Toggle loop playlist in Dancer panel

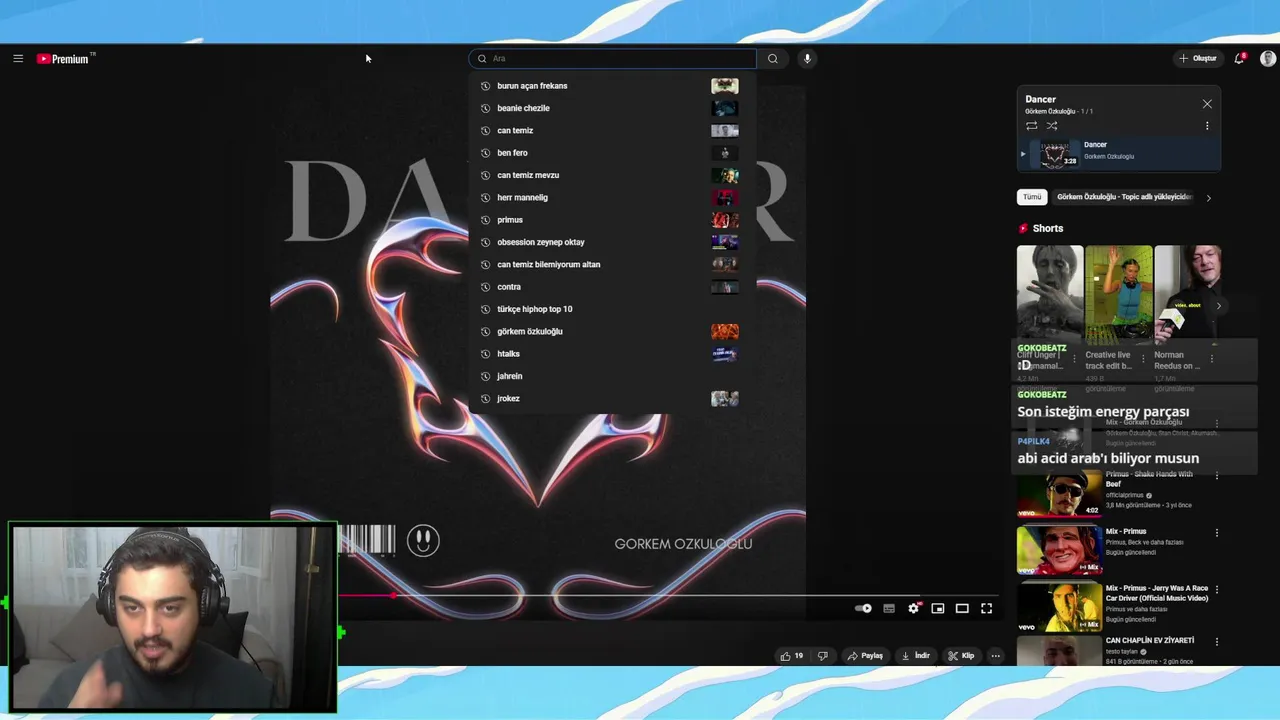click(1031, 126)
